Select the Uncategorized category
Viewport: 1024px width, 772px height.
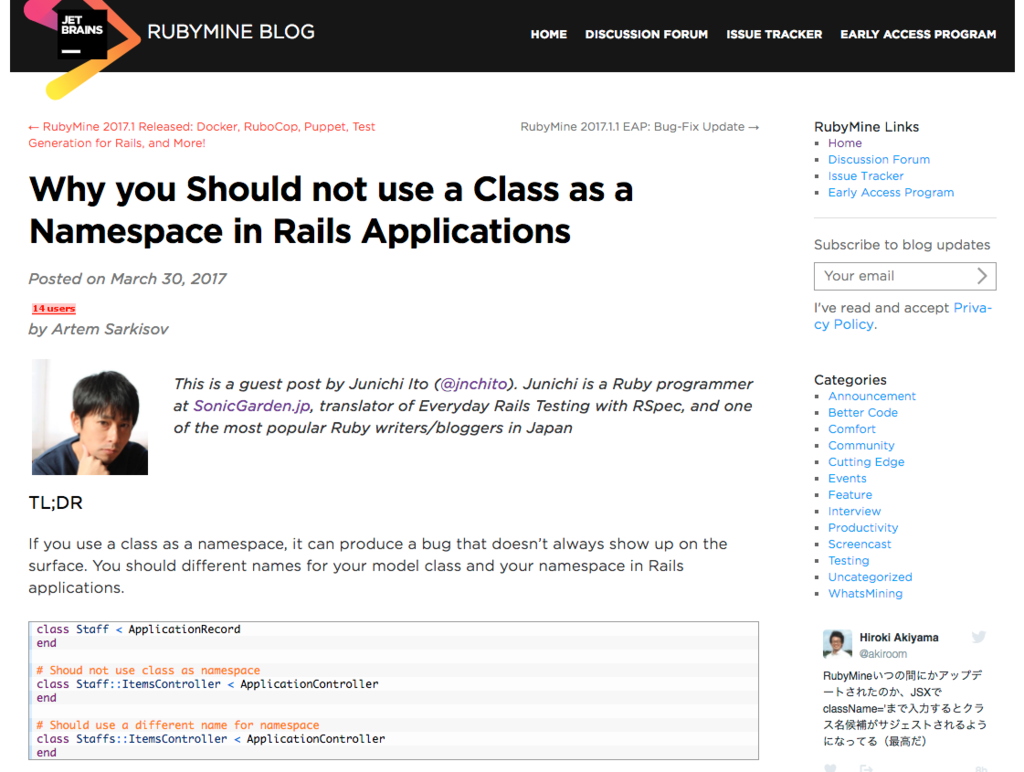870,577
